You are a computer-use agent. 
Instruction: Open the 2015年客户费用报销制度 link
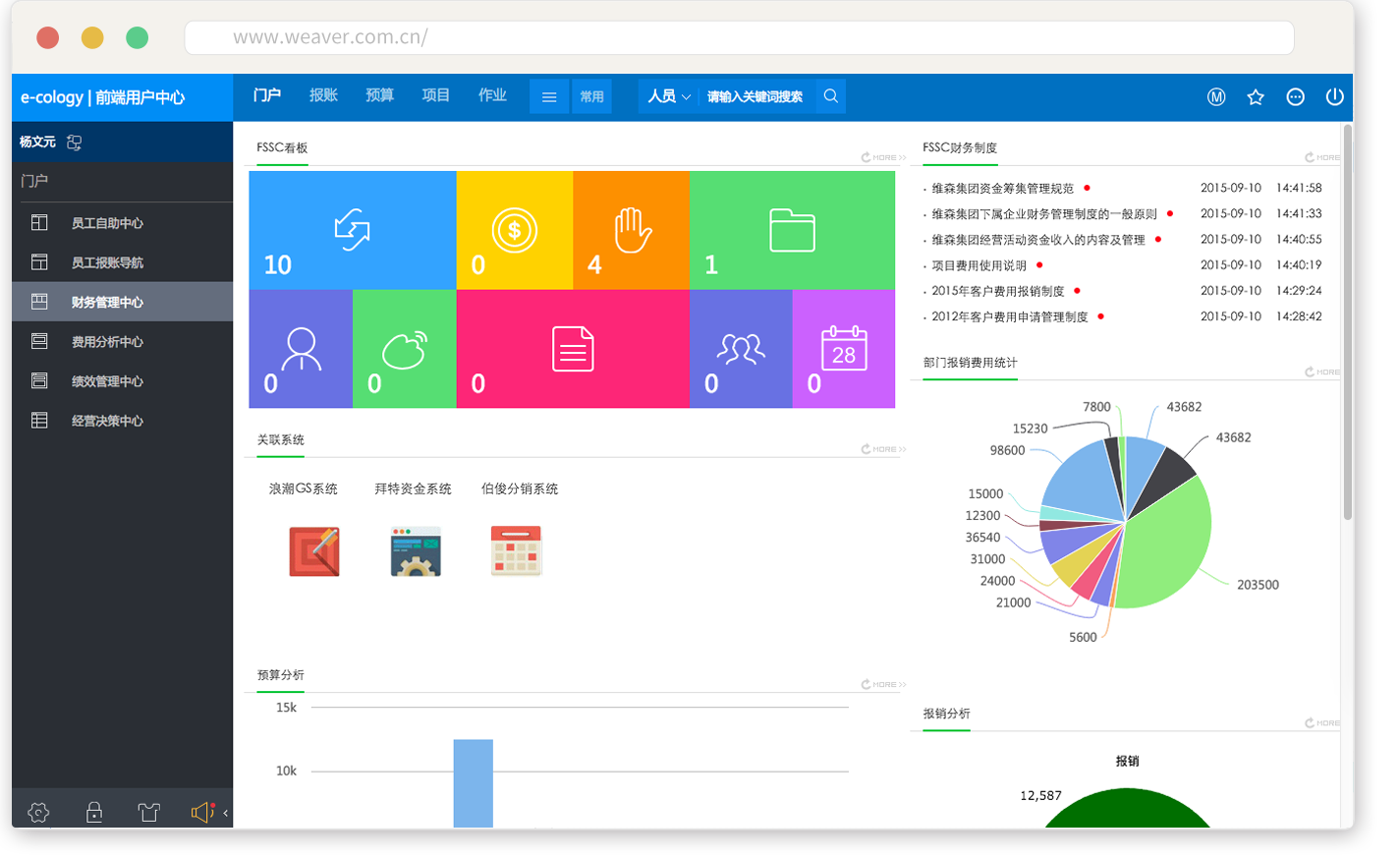click(997, 291)
